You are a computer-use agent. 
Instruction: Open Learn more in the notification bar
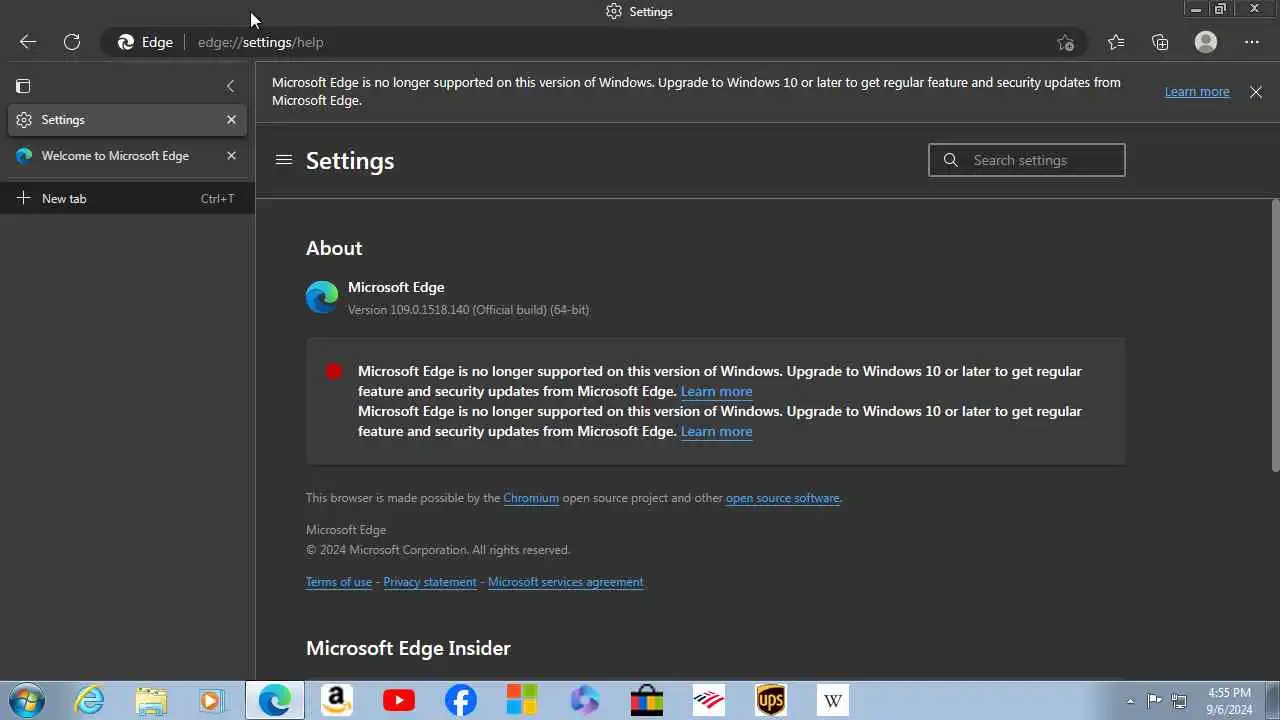1197,91
